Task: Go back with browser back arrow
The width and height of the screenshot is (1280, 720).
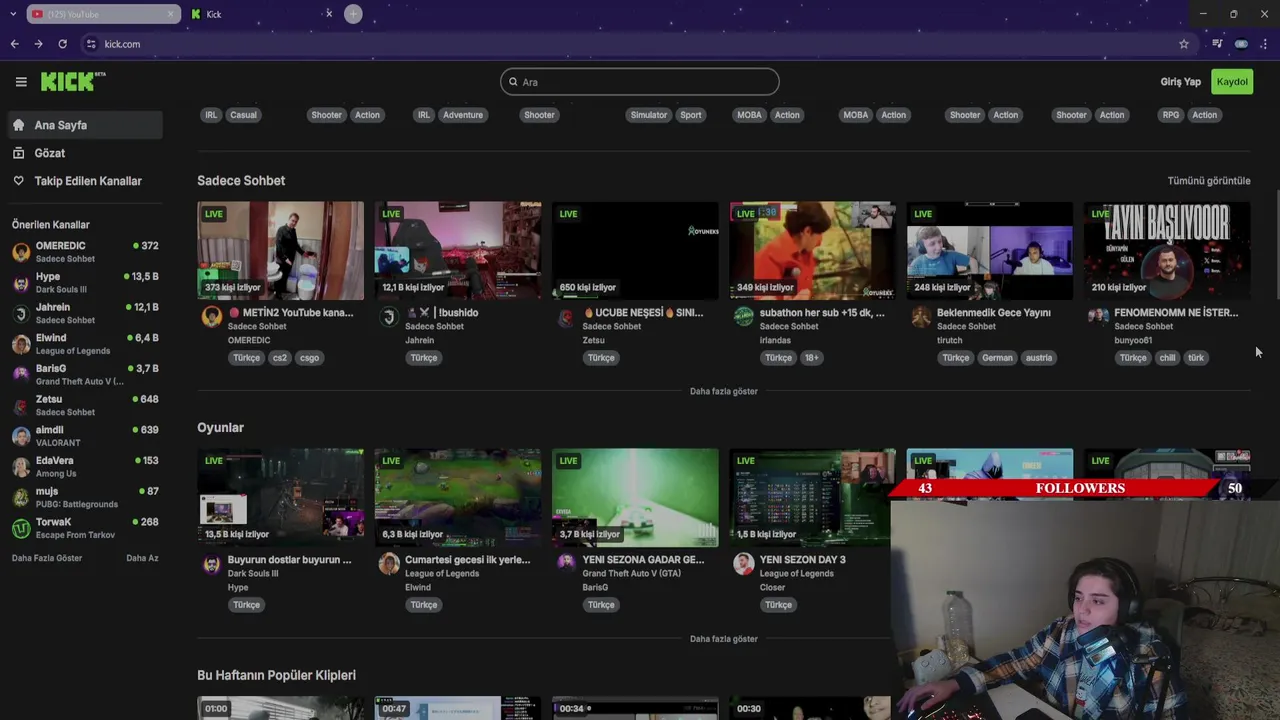Action: pos(14,44)
